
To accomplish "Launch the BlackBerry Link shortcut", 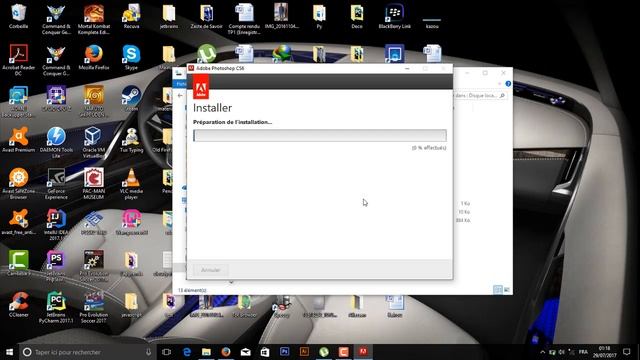I will tap(394, 16).
